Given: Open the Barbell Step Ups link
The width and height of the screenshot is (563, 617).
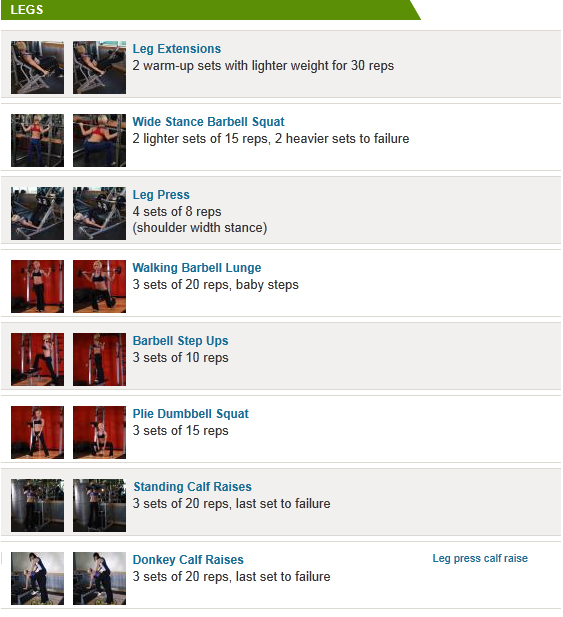Looking at the screenshot, I should click(x=180, y=341).
